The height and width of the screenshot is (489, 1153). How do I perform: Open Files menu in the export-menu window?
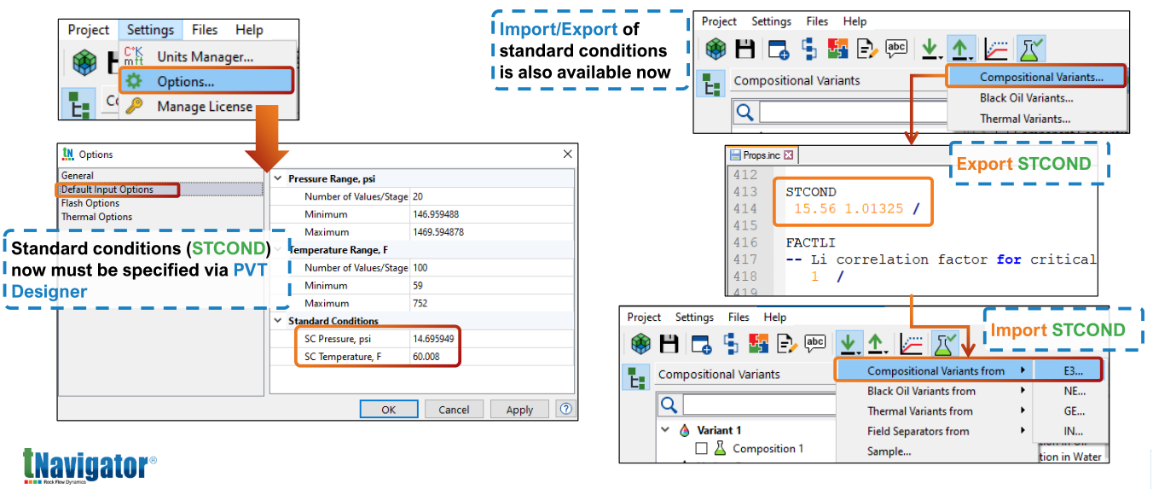tap(817, 21)
